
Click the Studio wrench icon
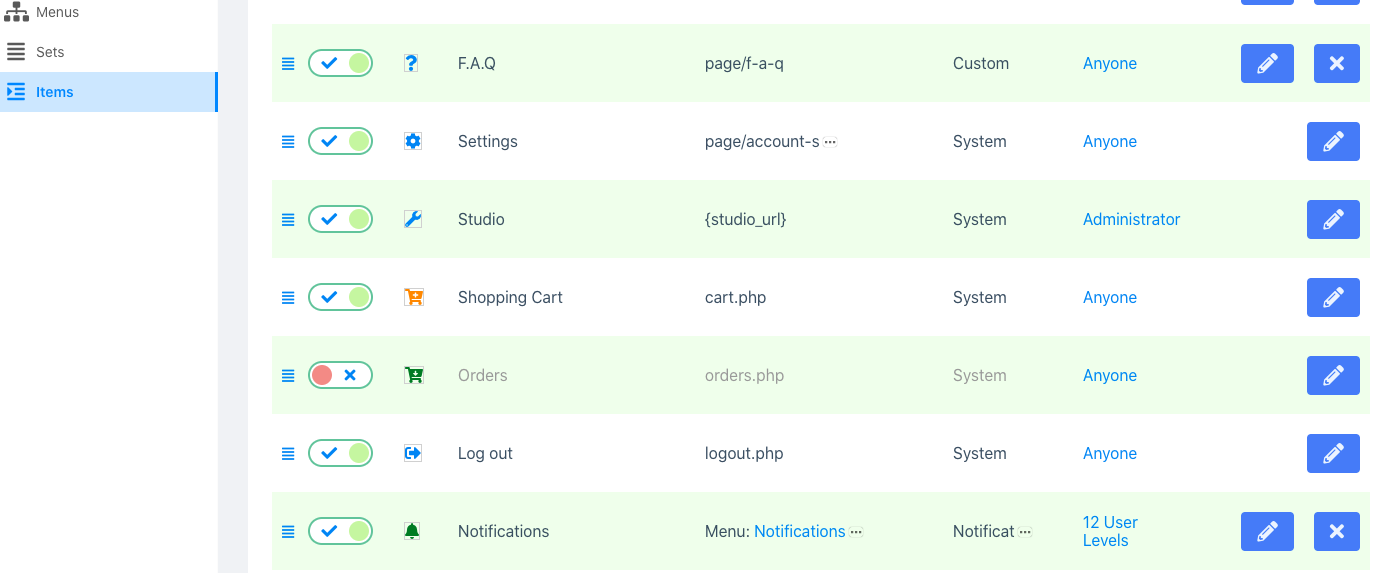click(x=412, y=219)
